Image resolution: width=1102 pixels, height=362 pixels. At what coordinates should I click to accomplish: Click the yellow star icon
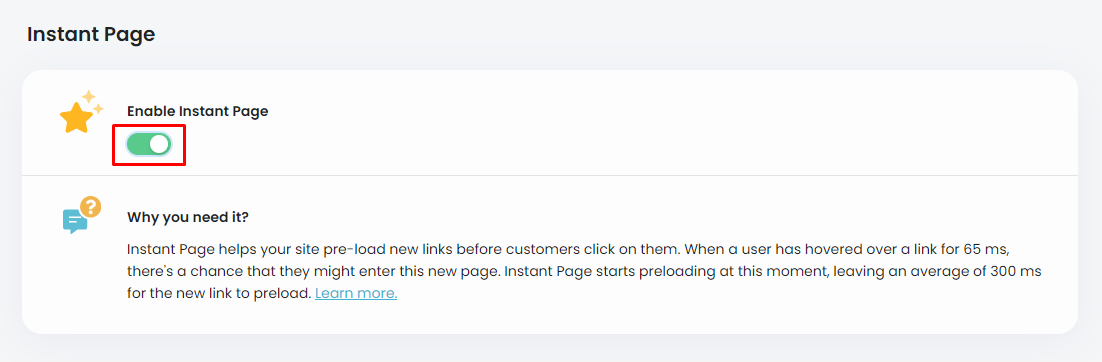(76, 119)
